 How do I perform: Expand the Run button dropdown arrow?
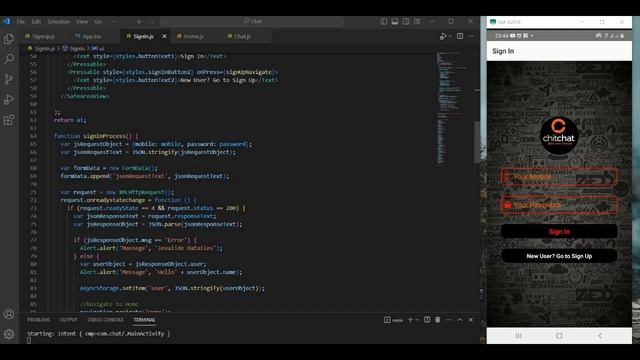click(x=450, y=36)
